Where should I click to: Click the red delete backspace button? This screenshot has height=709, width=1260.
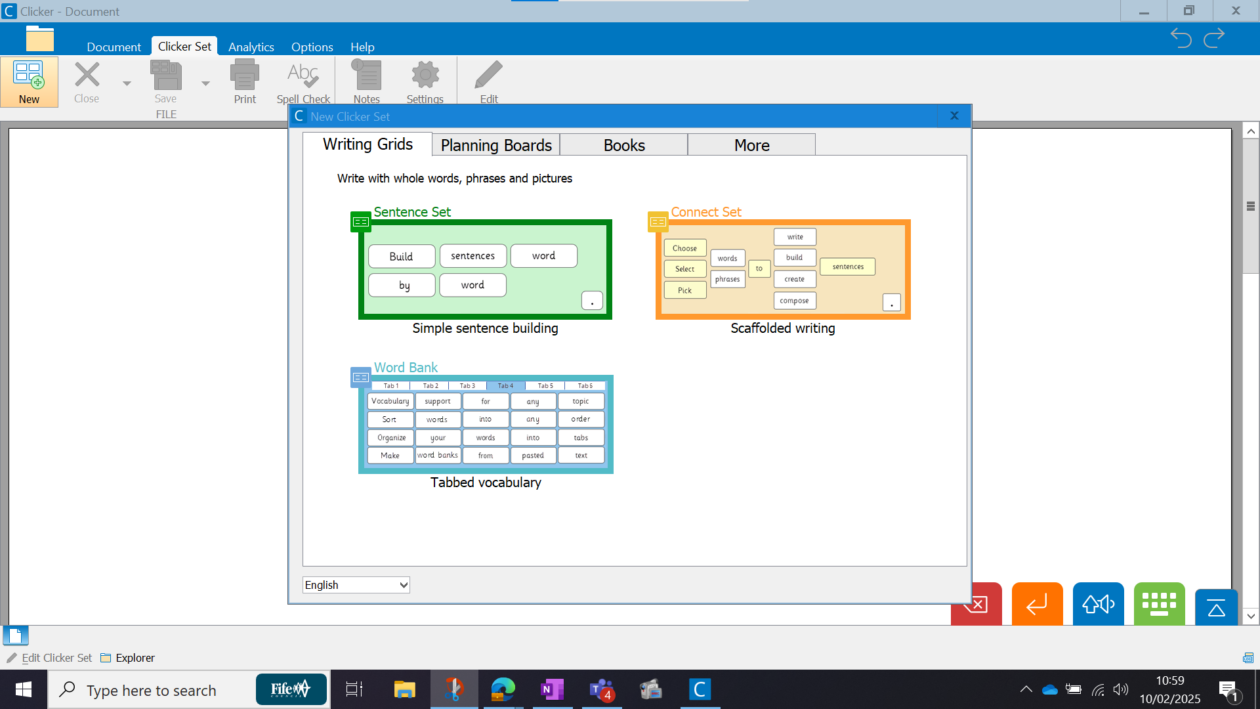point(976,604)
